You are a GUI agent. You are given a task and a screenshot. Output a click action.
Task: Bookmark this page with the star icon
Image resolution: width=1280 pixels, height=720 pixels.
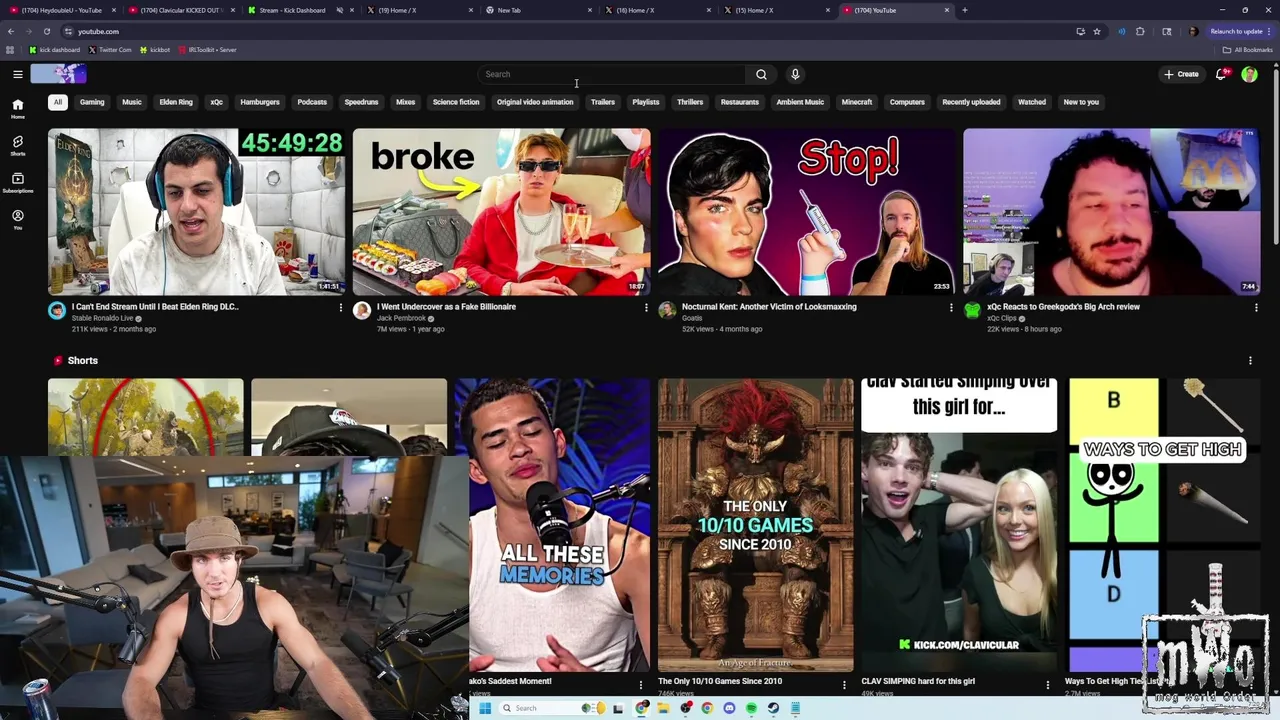1097,31
